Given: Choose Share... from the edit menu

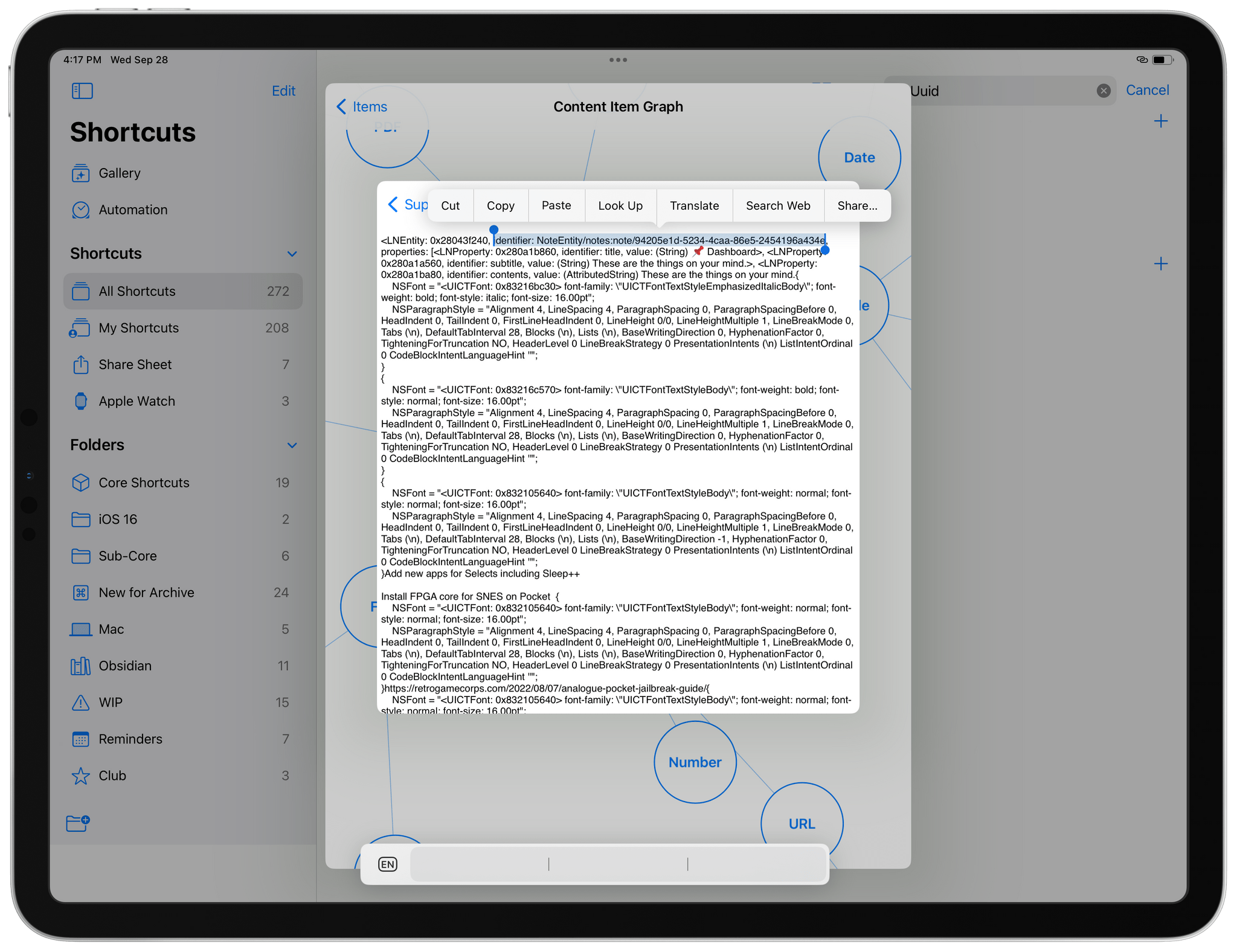Looking at the screenshot, I should 858,205.
